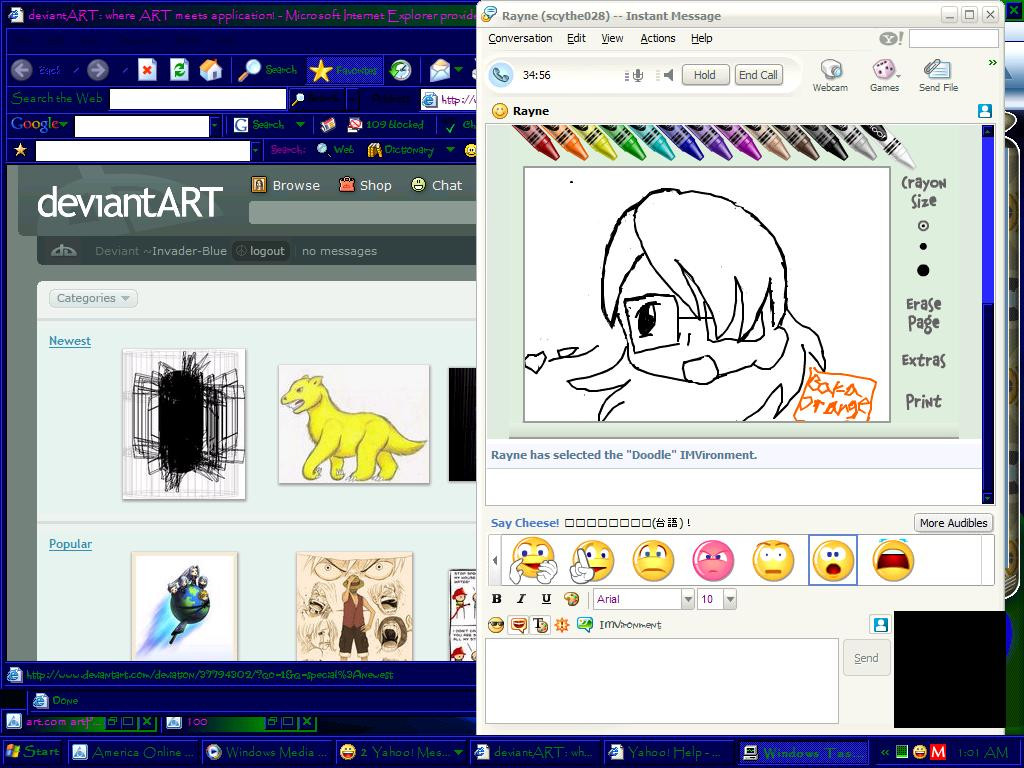The height and width of the screenshot is (768, 1024).
Task: Toggle underline text formatting
Action: [x=546, y=599]
